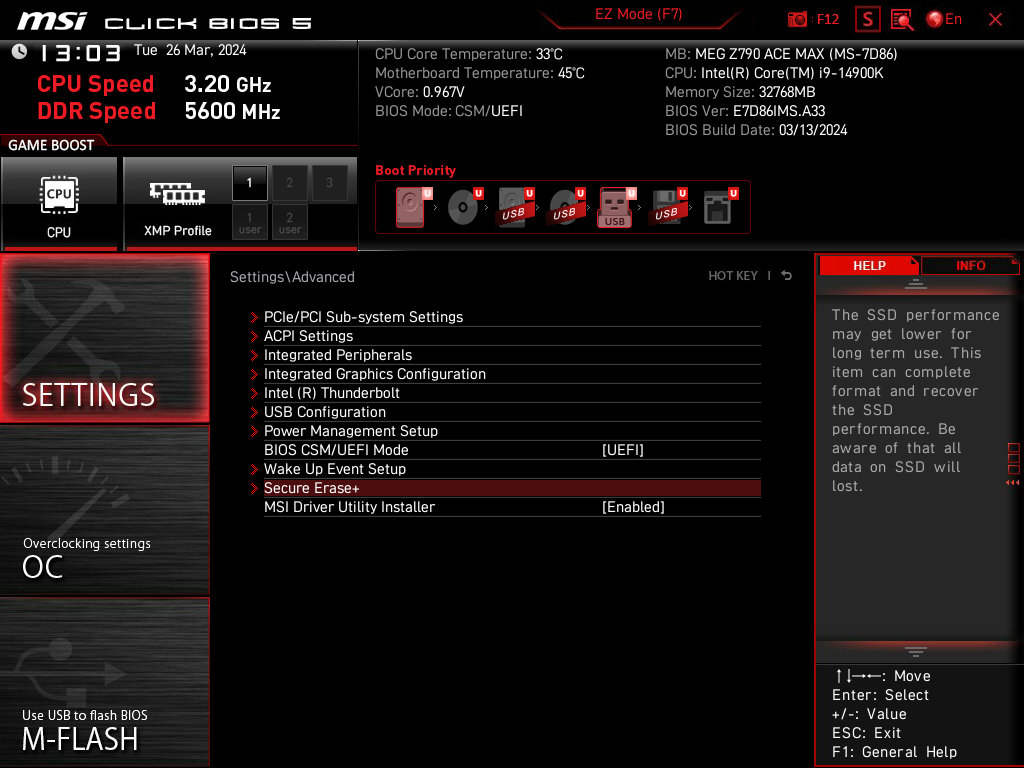Click arrow before Secure Erase+

coord(254,488)
